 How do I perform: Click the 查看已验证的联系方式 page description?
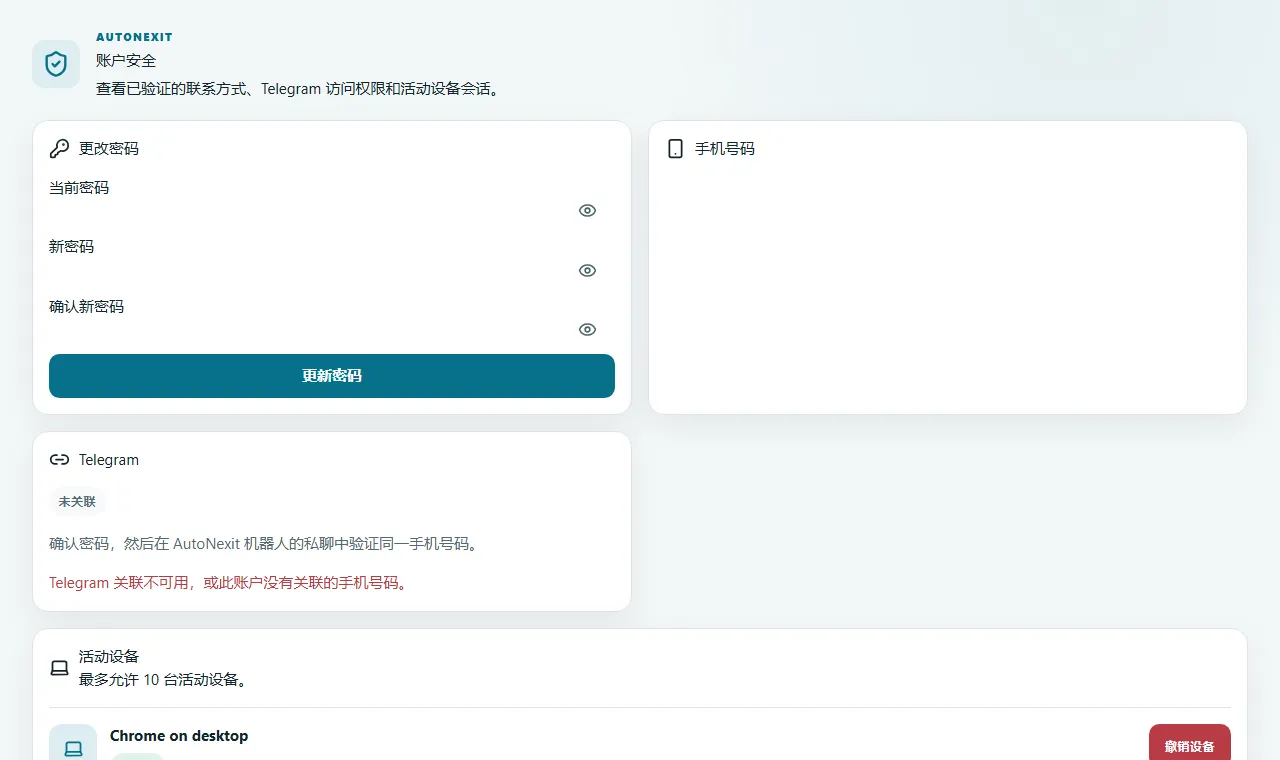coord(298,89)
